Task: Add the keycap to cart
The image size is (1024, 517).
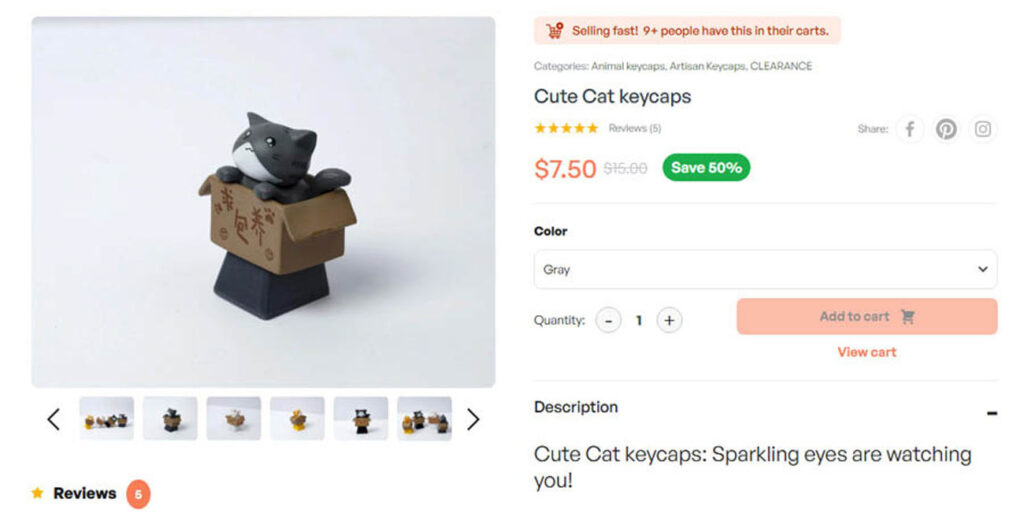Action: (867, 317)
